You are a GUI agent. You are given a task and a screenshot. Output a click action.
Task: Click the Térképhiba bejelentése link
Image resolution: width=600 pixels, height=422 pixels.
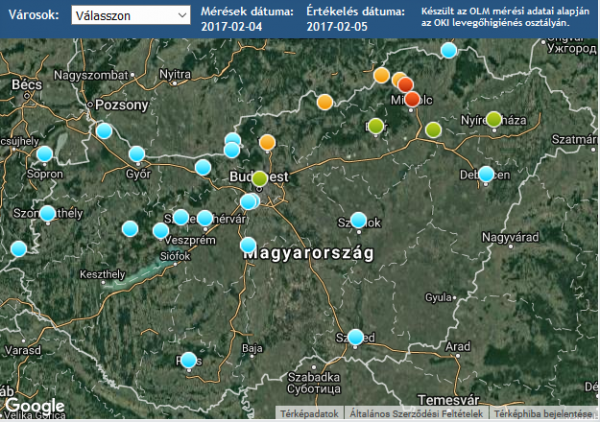[x=544, y=413]
